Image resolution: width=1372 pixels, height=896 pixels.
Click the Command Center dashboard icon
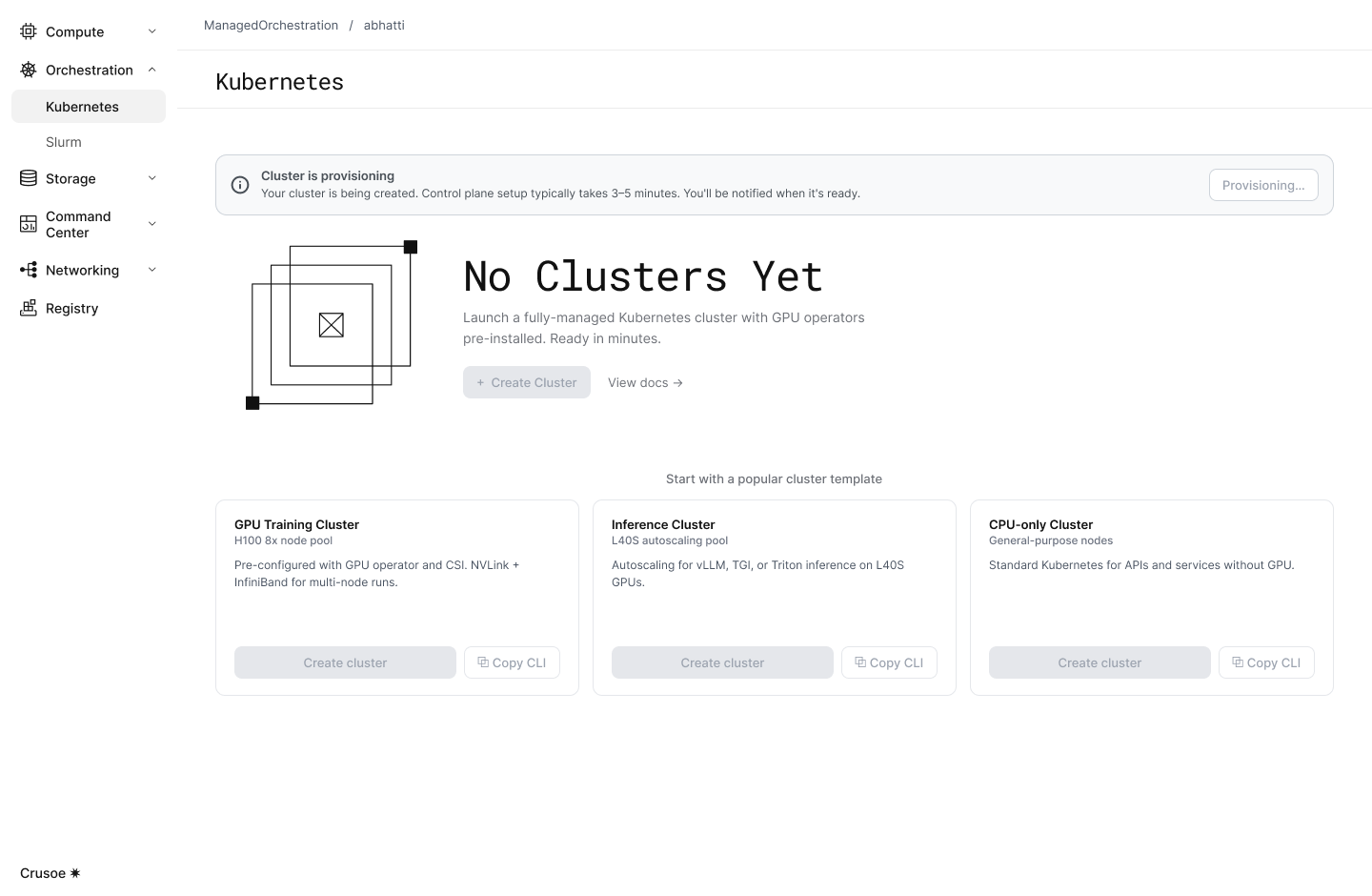click(29, 224)
